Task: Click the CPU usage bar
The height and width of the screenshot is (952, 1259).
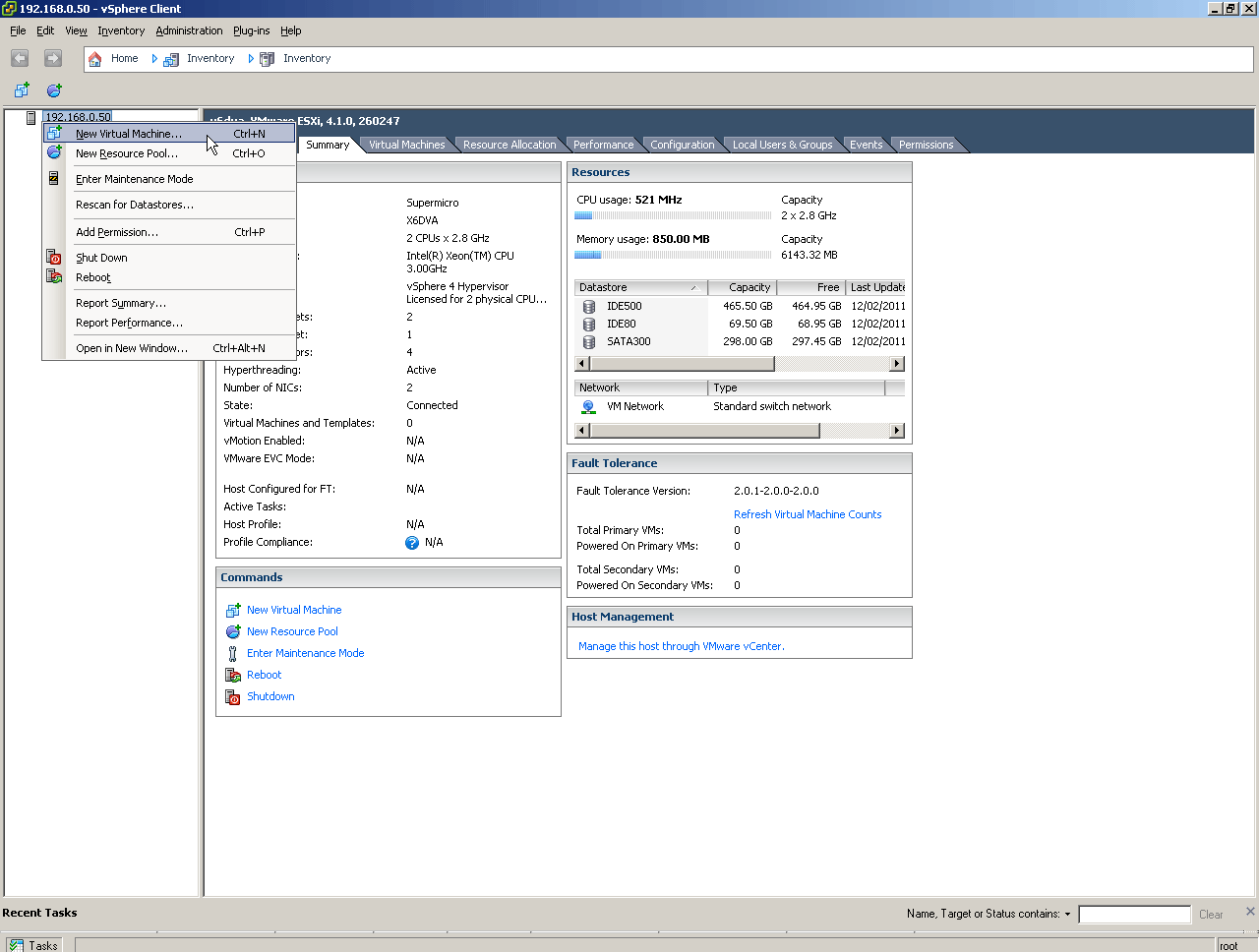Action: coord(673,216)
